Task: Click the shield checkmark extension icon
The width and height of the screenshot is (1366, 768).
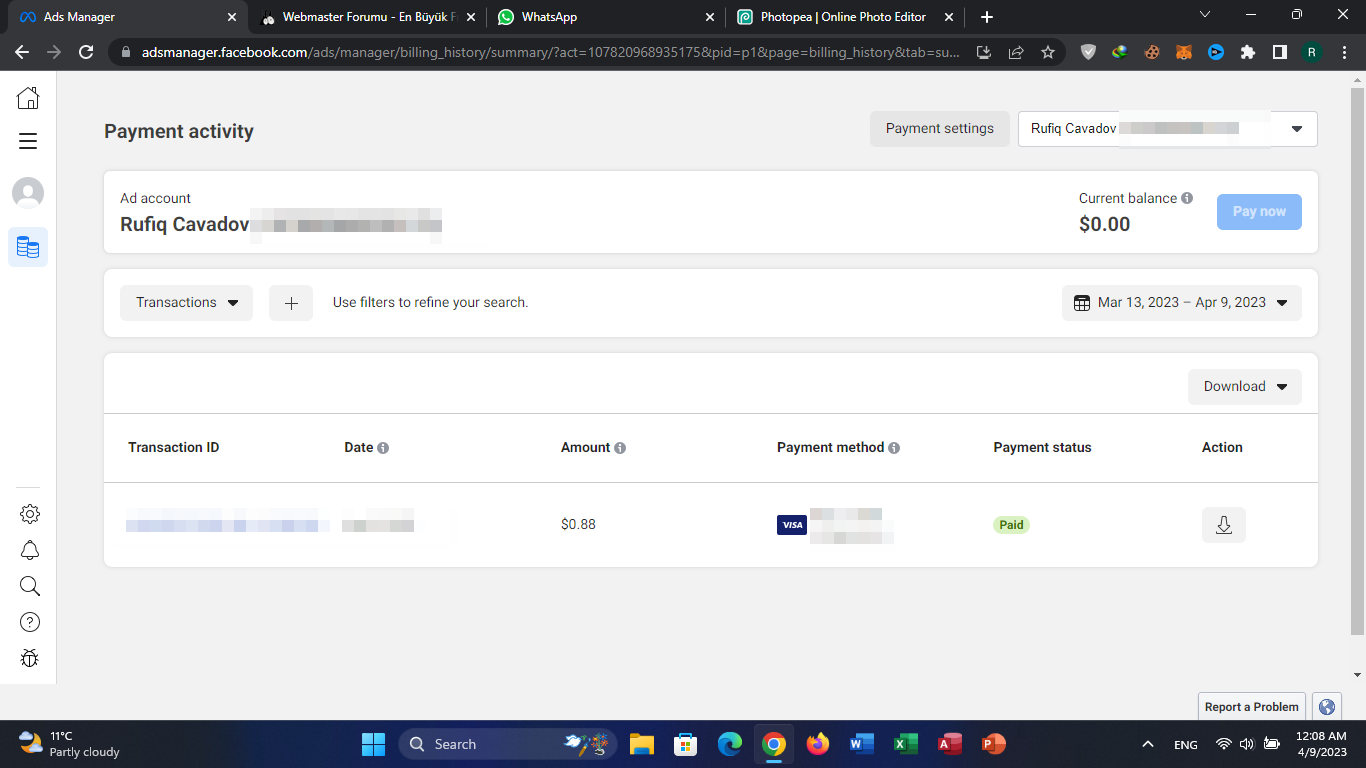Action: tap(1089, 52)
